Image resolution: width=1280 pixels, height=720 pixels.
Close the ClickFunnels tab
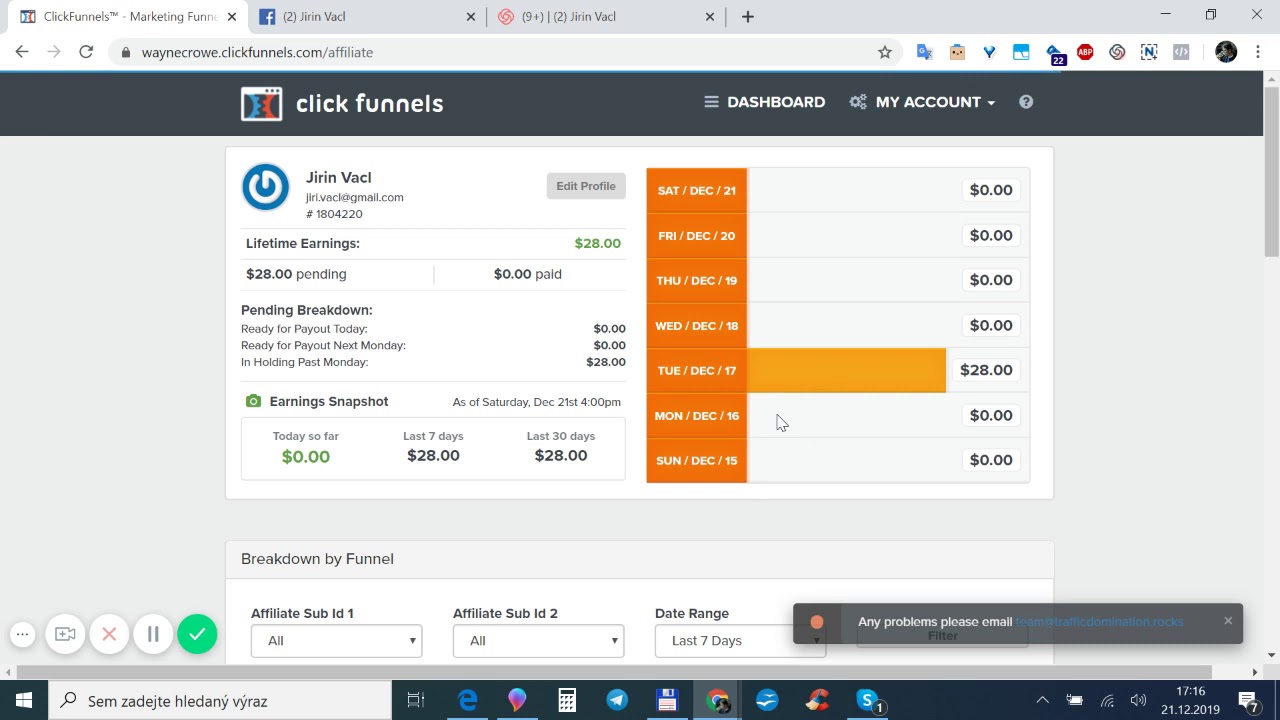point(232,17)
